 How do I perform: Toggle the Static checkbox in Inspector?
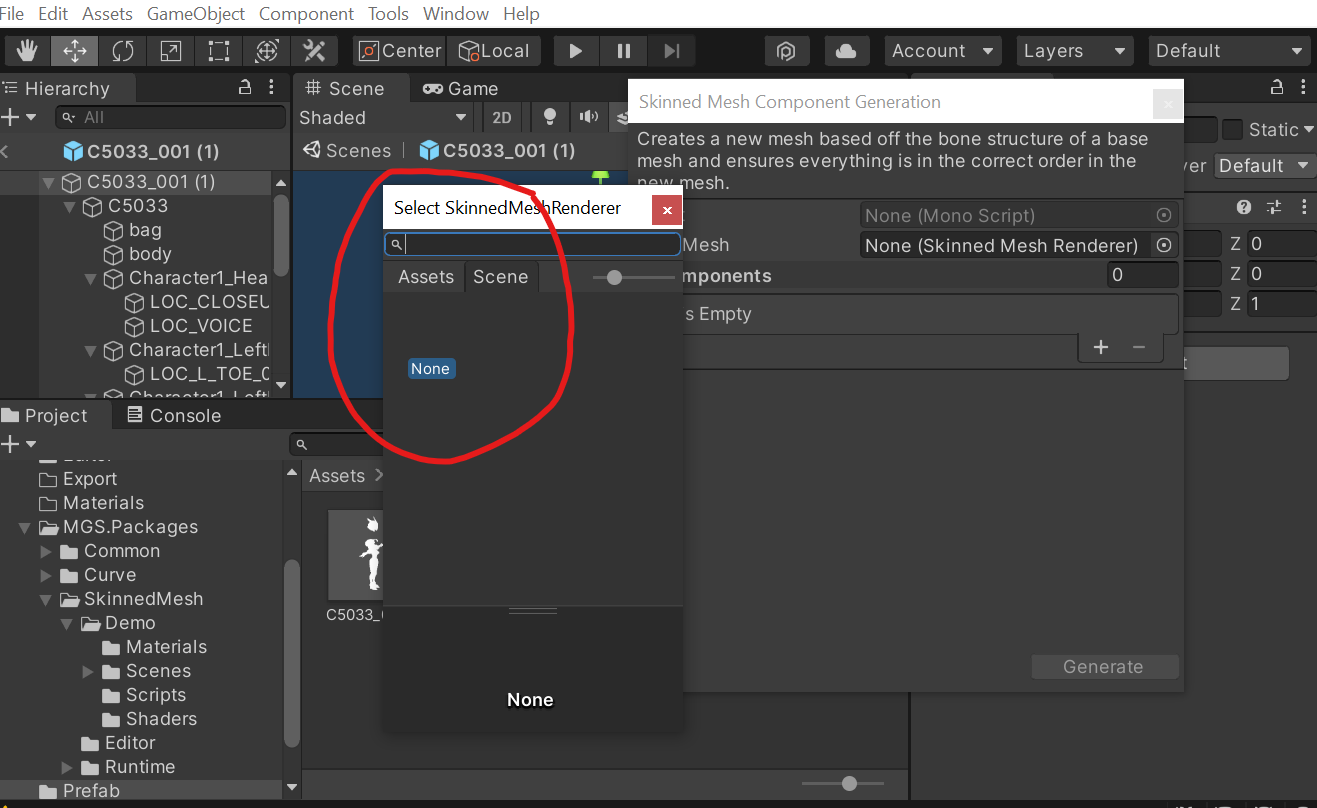1233,130
